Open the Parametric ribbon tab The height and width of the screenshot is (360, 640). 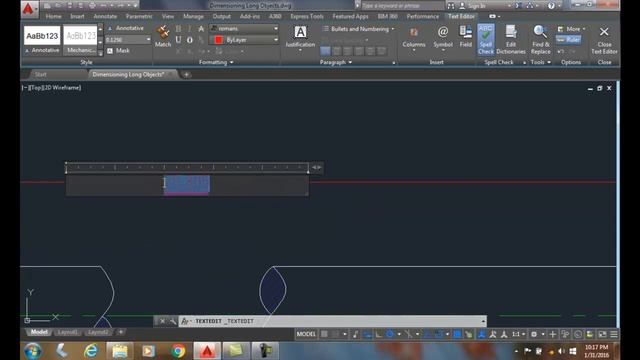[x=139, y=16]
